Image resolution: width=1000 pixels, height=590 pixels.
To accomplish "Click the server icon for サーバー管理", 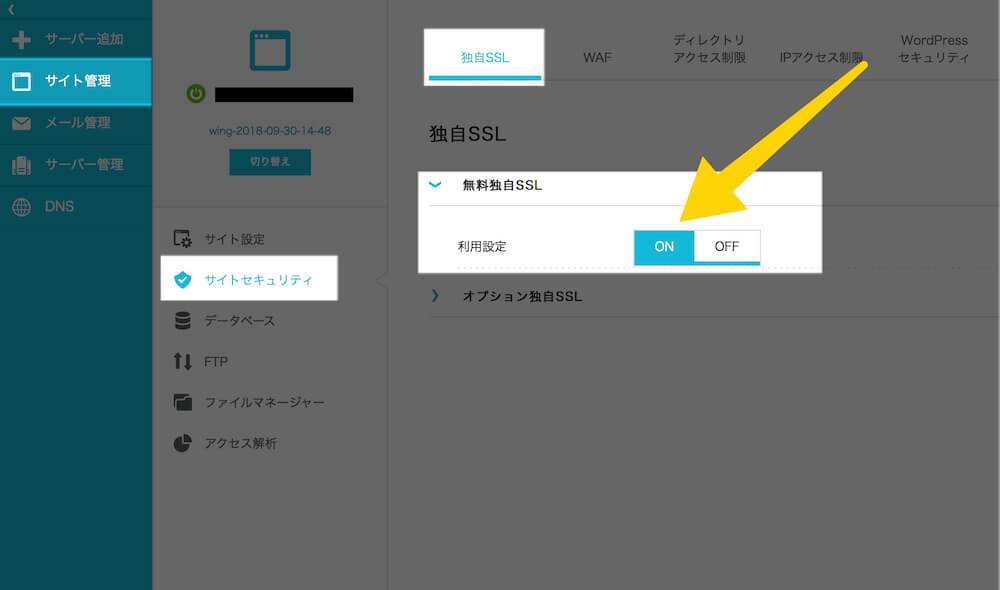I will 21,165.
